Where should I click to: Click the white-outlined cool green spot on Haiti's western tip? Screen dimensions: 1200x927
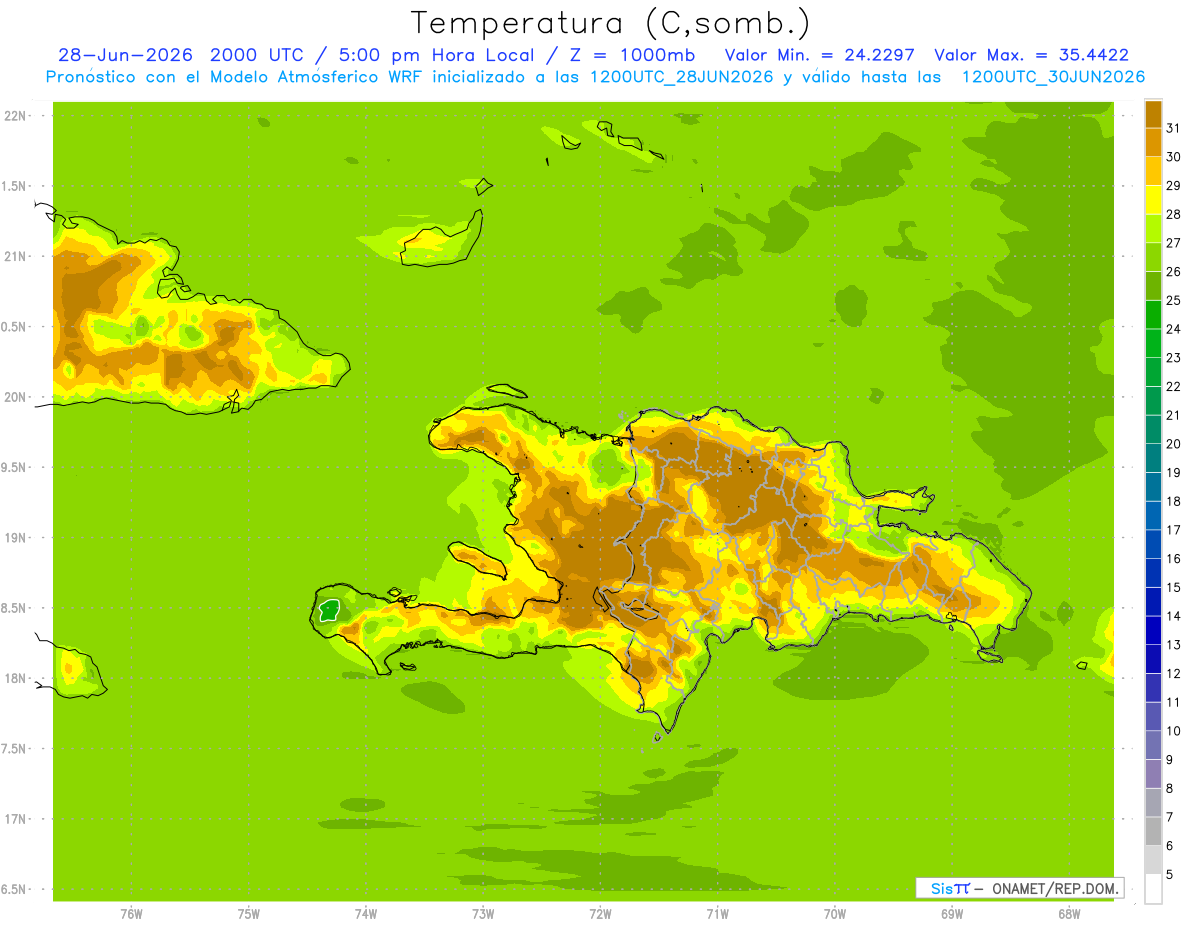(329, 609)
